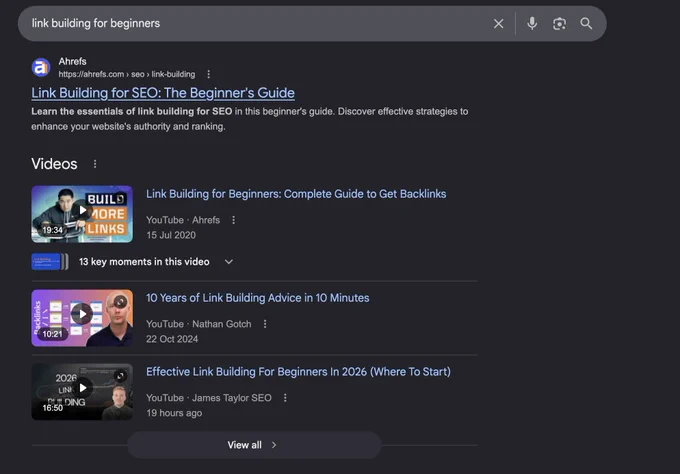Open 'Link Building for Beginners: Complete Guide to Get Backlinks'
Screen dimensions: 680x474
click(x=296, y=194)
